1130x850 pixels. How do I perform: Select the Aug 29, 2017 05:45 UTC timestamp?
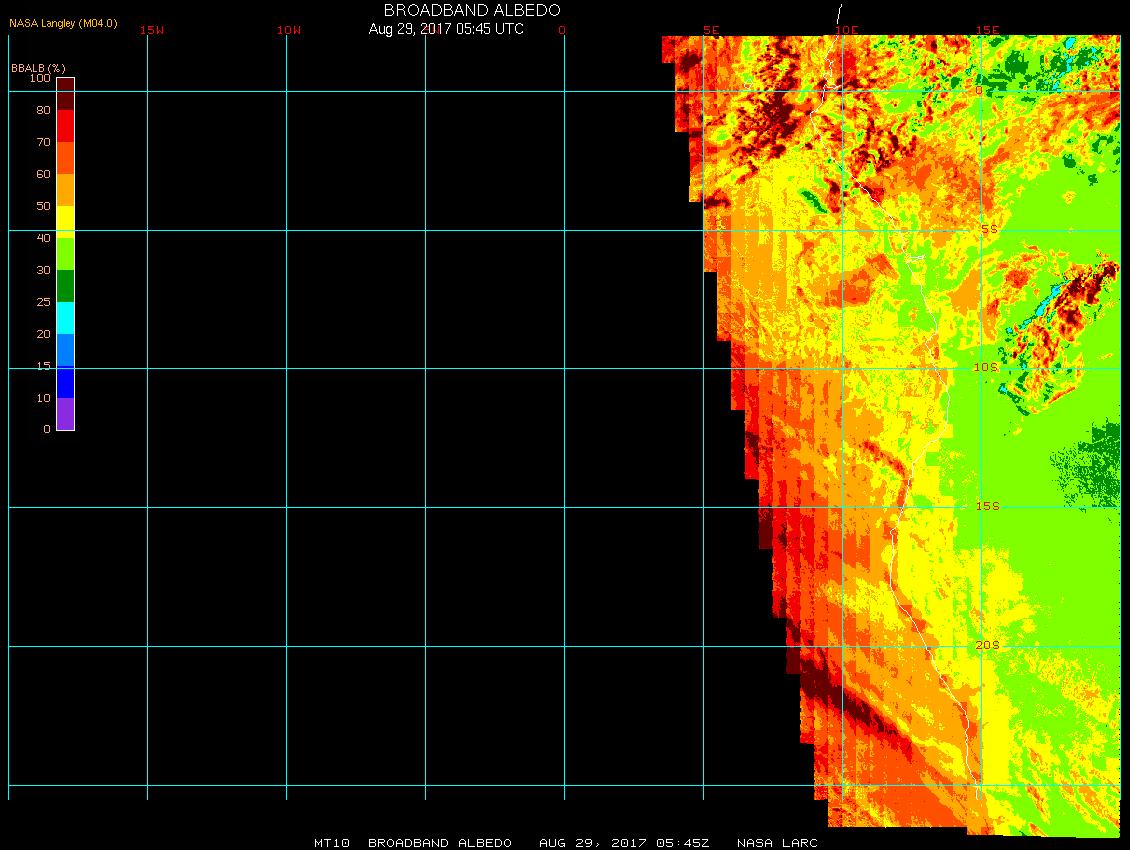446,29
